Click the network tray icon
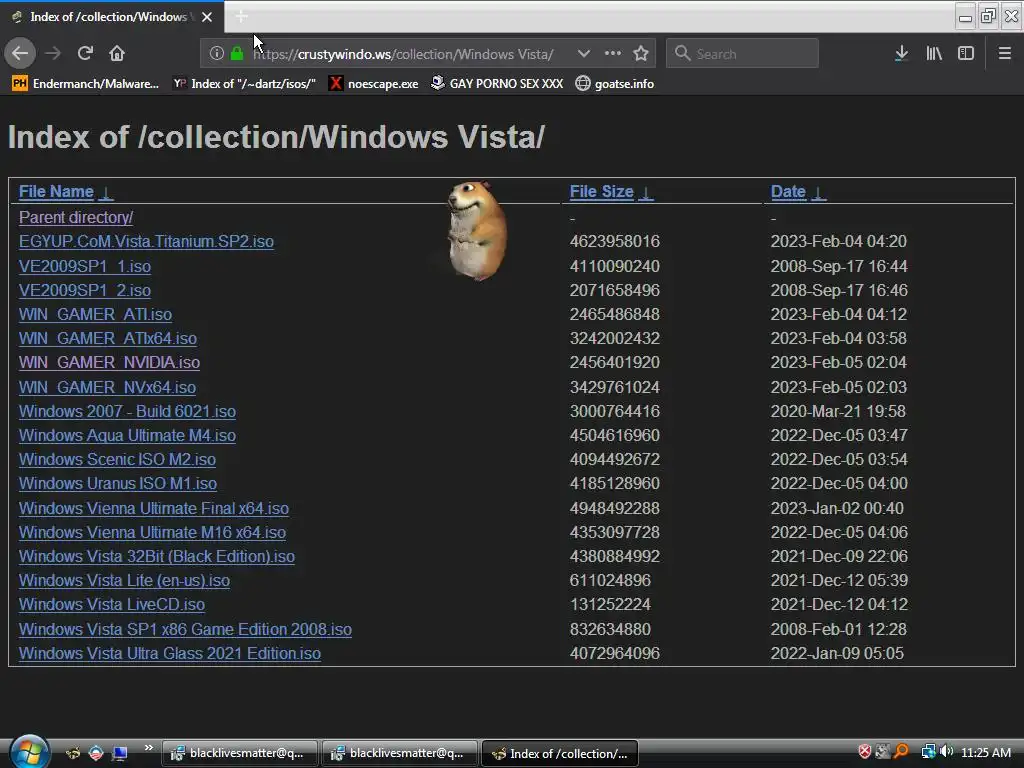This screenshot has width=1024, height=768. click(x=928, y=752)
